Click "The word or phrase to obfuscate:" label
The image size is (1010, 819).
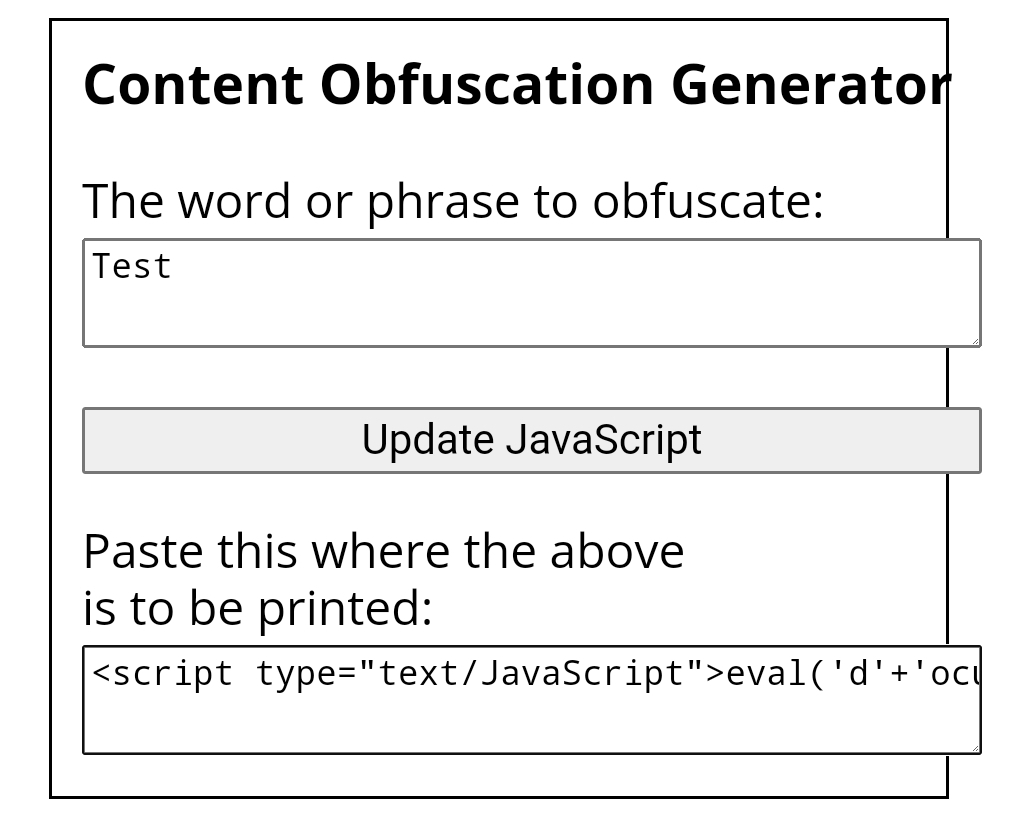pos(453,202)
